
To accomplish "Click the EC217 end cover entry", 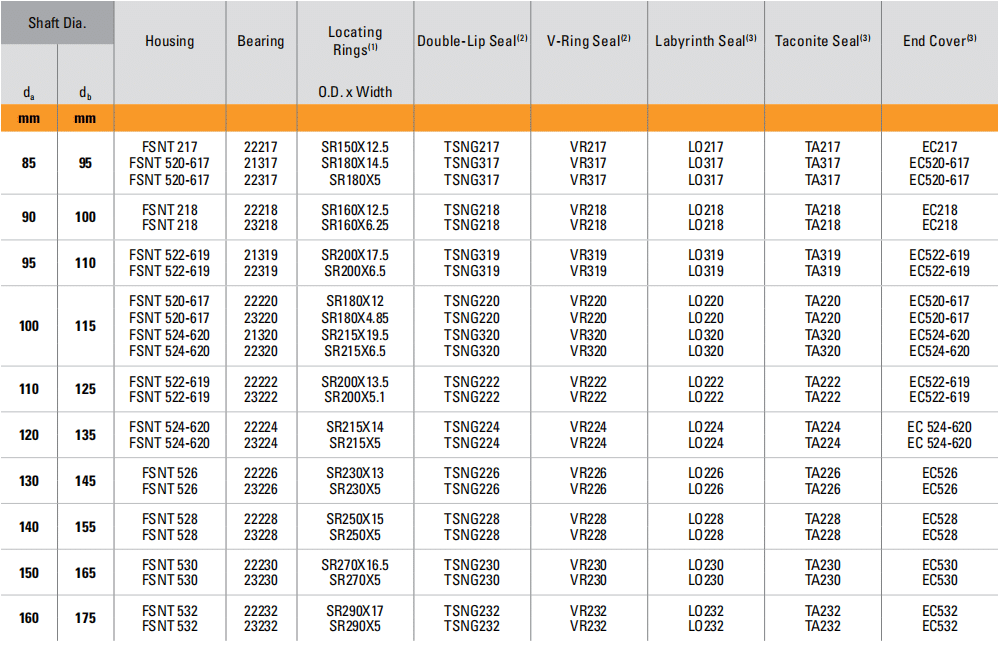I will point(939,147).
